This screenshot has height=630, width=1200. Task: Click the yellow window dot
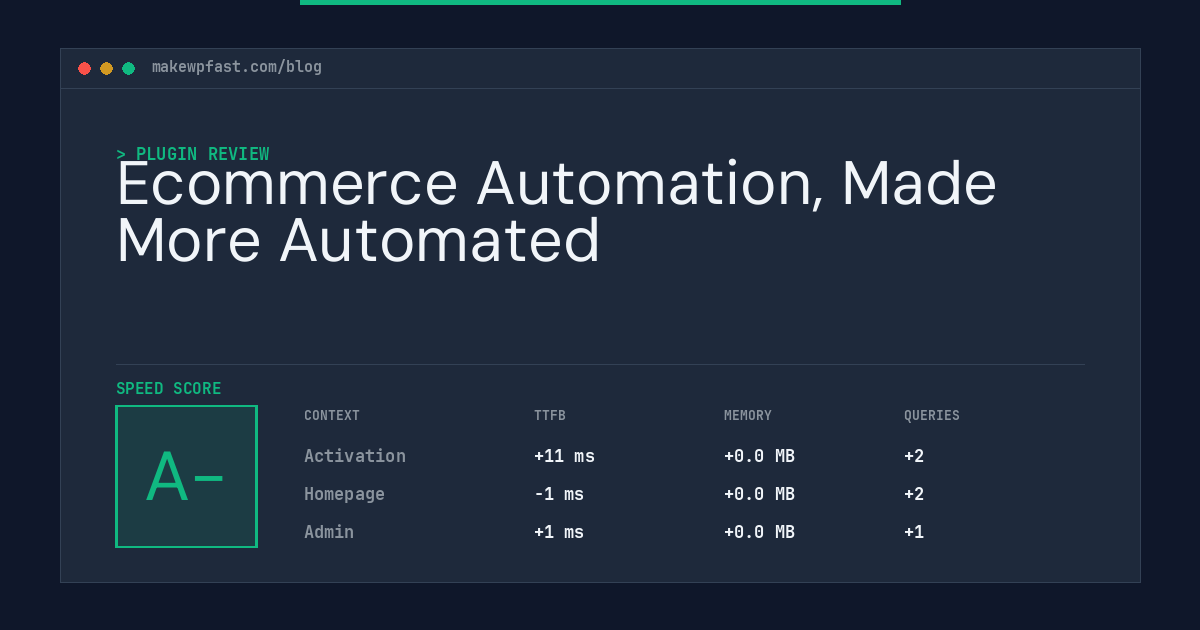(106, 68)
